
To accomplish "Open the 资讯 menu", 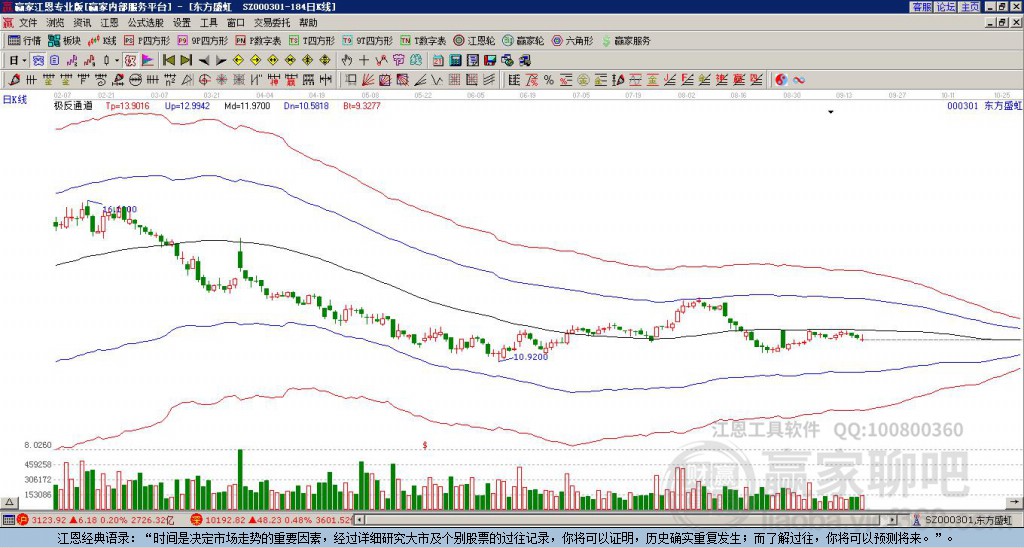I will pos(82,23).
